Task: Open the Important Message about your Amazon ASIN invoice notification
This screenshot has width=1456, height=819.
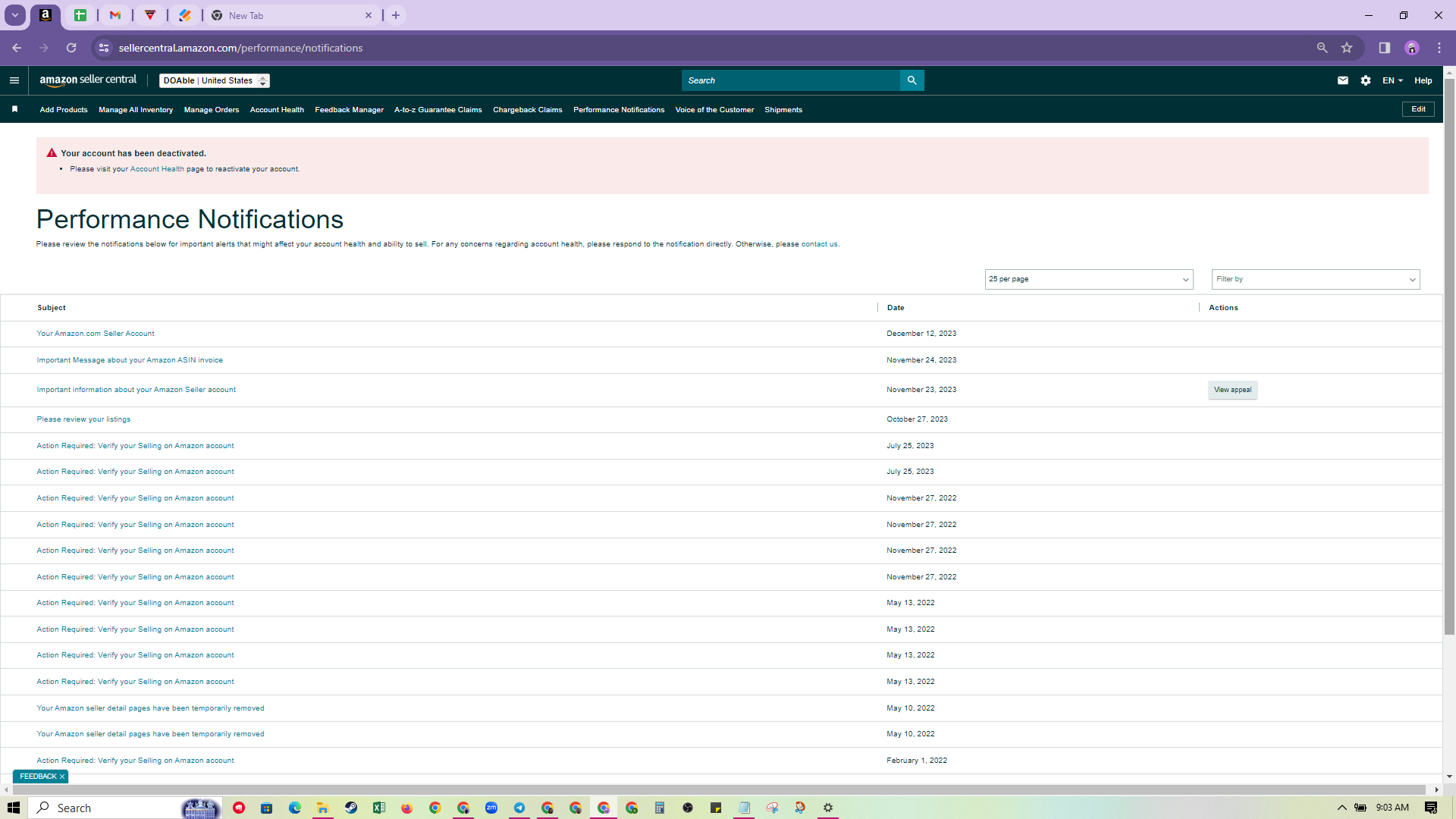Action: tap(130, 360)
